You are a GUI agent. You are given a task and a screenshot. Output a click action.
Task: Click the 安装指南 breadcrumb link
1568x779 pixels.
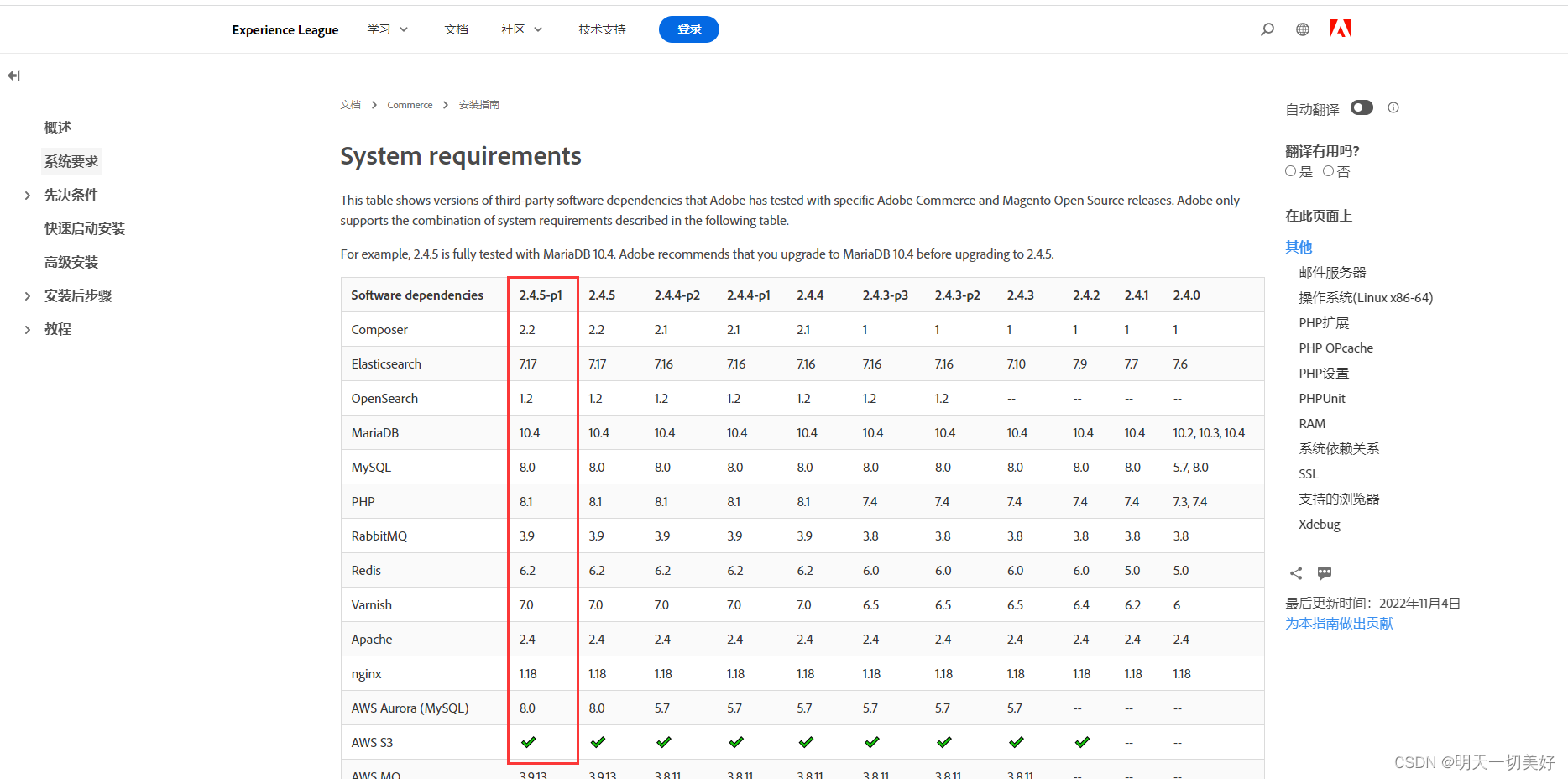tap(479, 105)
